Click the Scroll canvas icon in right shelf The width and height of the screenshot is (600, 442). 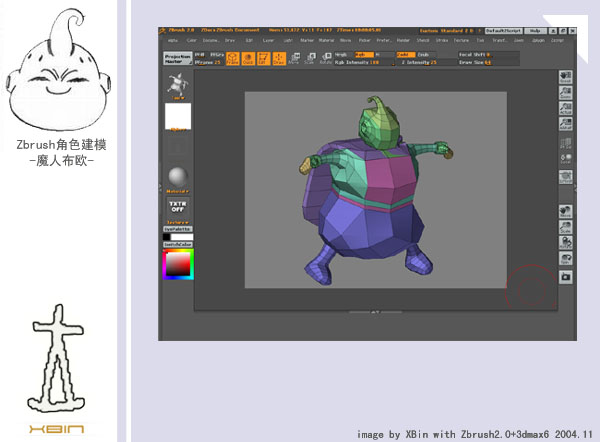(x=566, y=77)
